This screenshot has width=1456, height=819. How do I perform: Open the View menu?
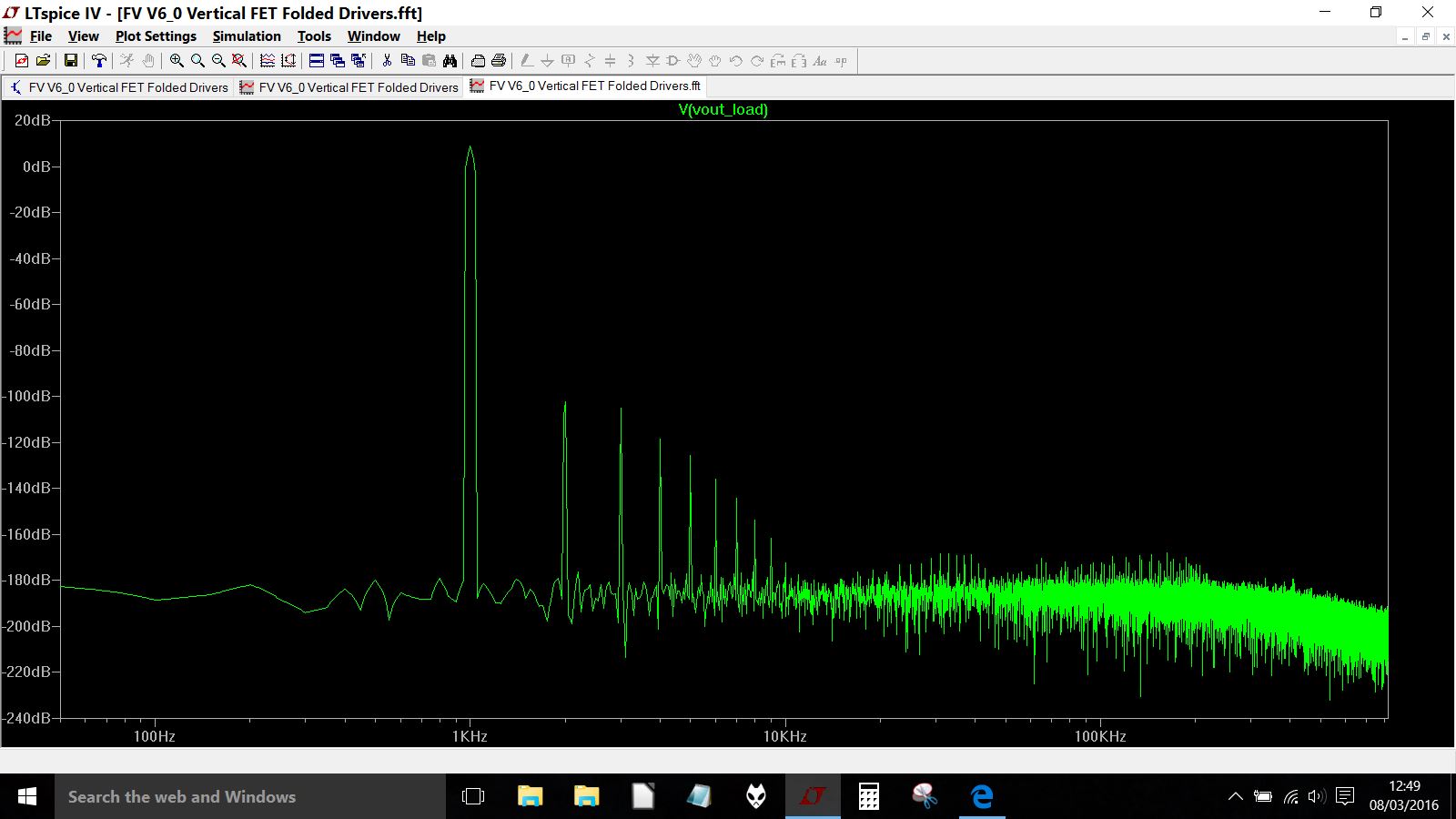[x=83, y=36]
